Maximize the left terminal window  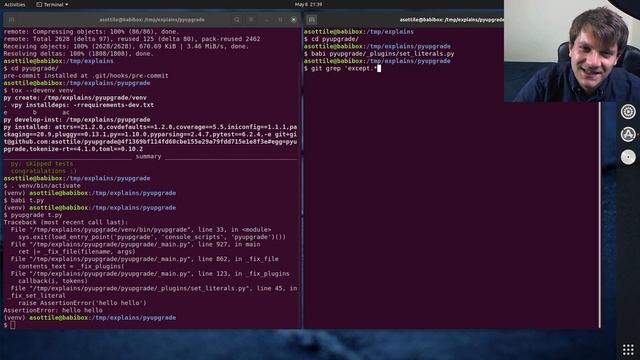click(280, 20)
